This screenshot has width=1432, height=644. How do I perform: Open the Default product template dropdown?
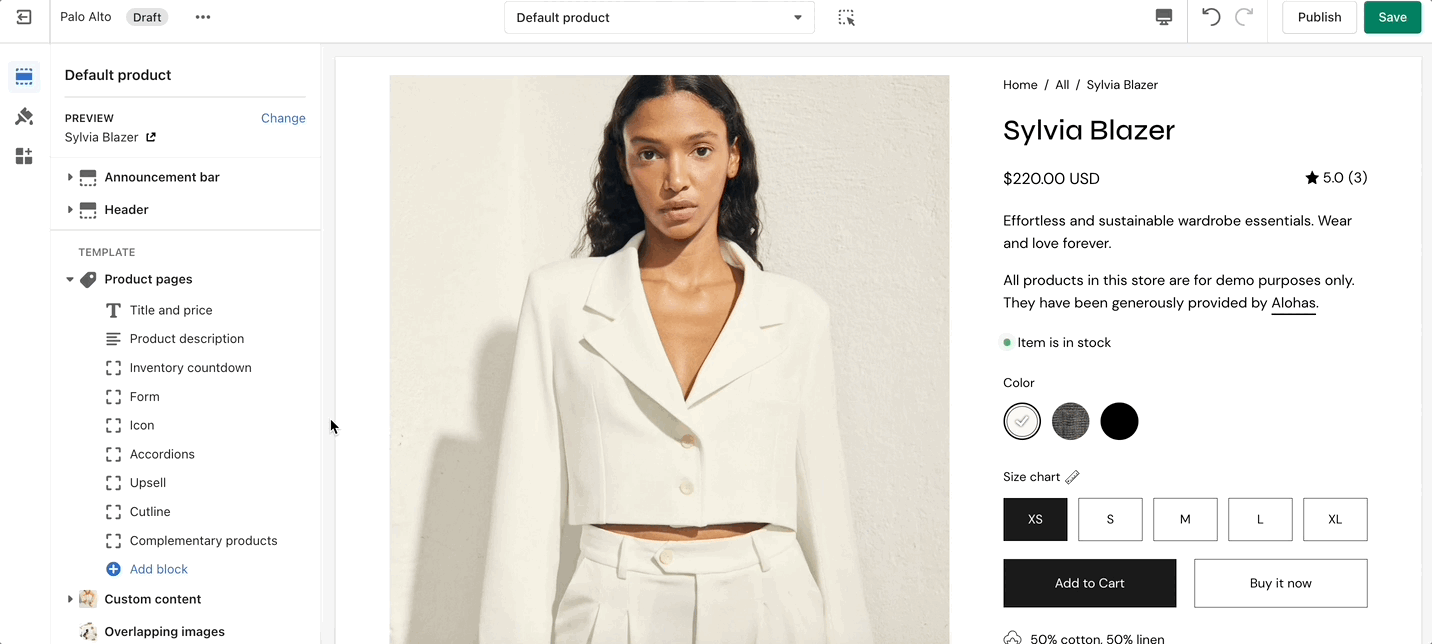coord(659,17)
